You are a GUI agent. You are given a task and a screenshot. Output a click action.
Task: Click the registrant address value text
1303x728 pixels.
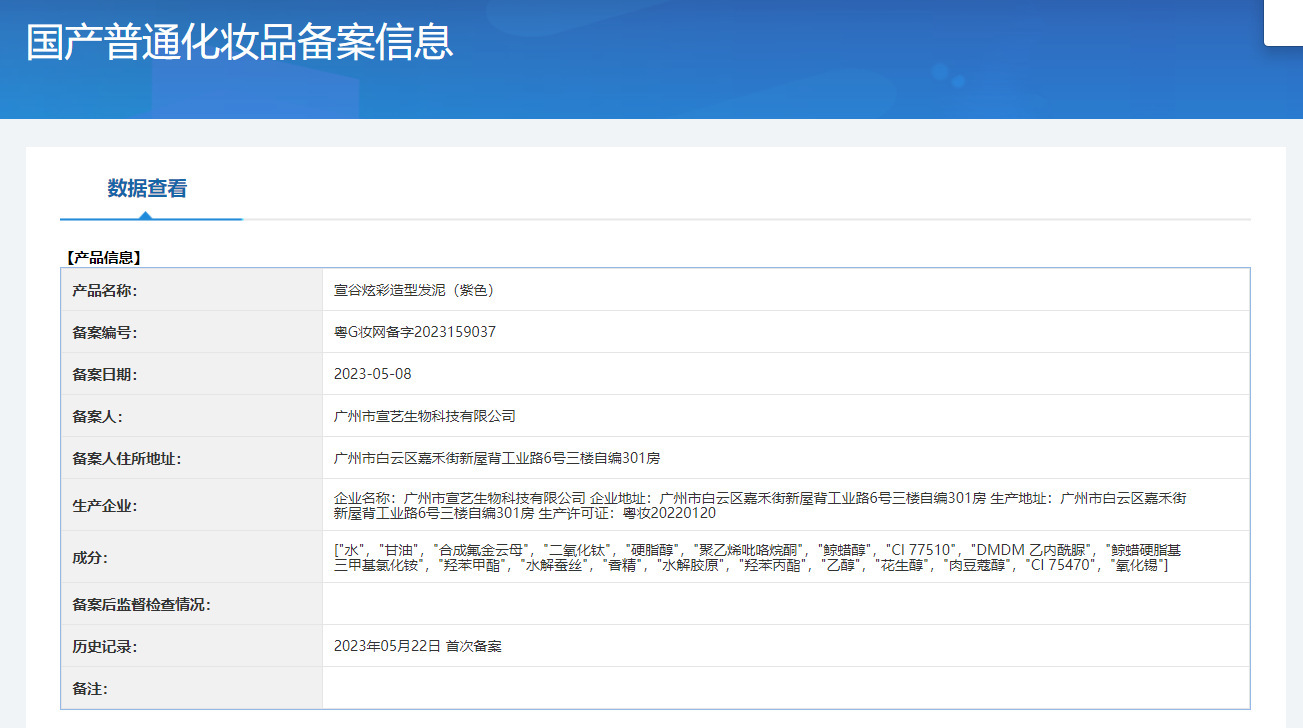point(496,458)
